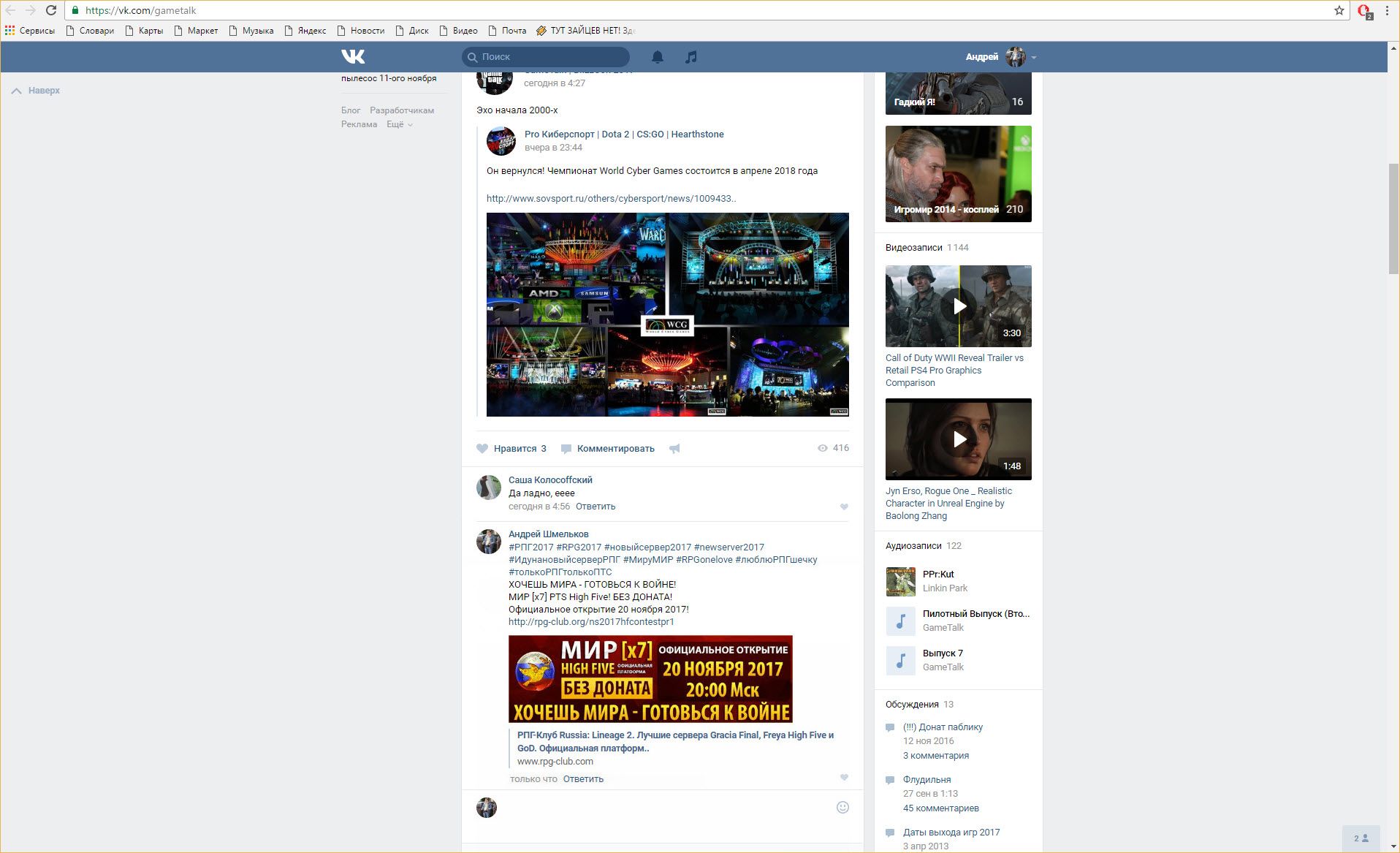Open Разработчикам footer link
This screenshot has height=853, width=1400.
pos(402,110)
